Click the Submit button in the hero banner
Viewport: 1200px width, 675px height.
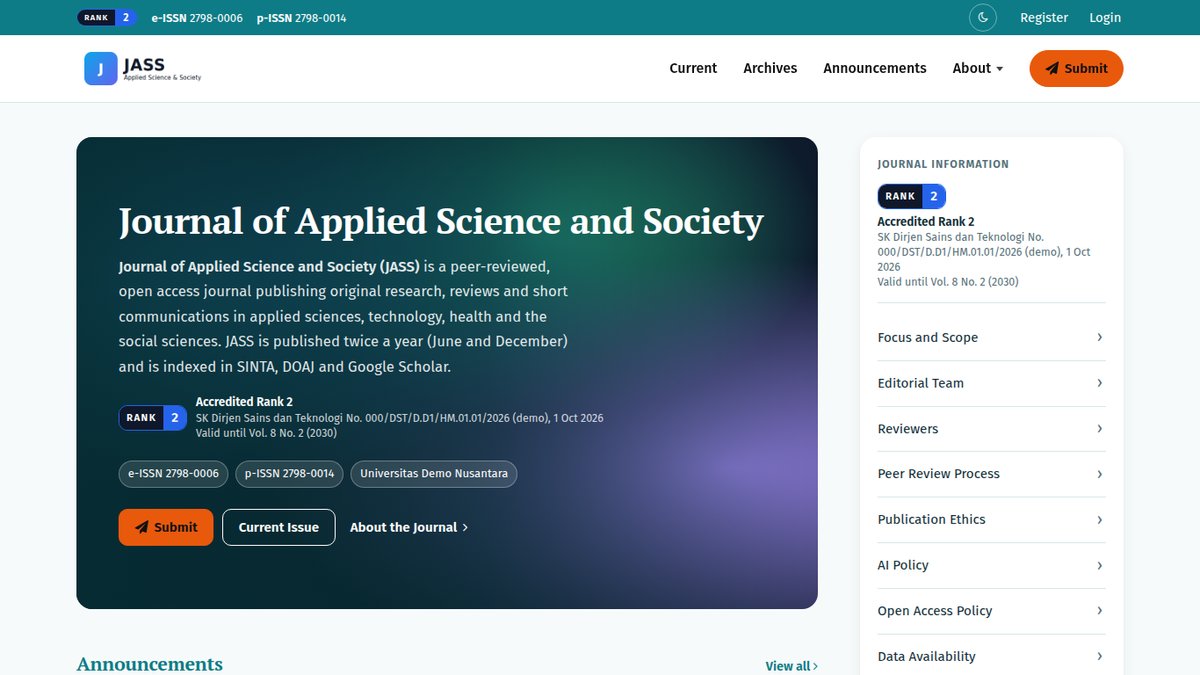coord(166,527)
